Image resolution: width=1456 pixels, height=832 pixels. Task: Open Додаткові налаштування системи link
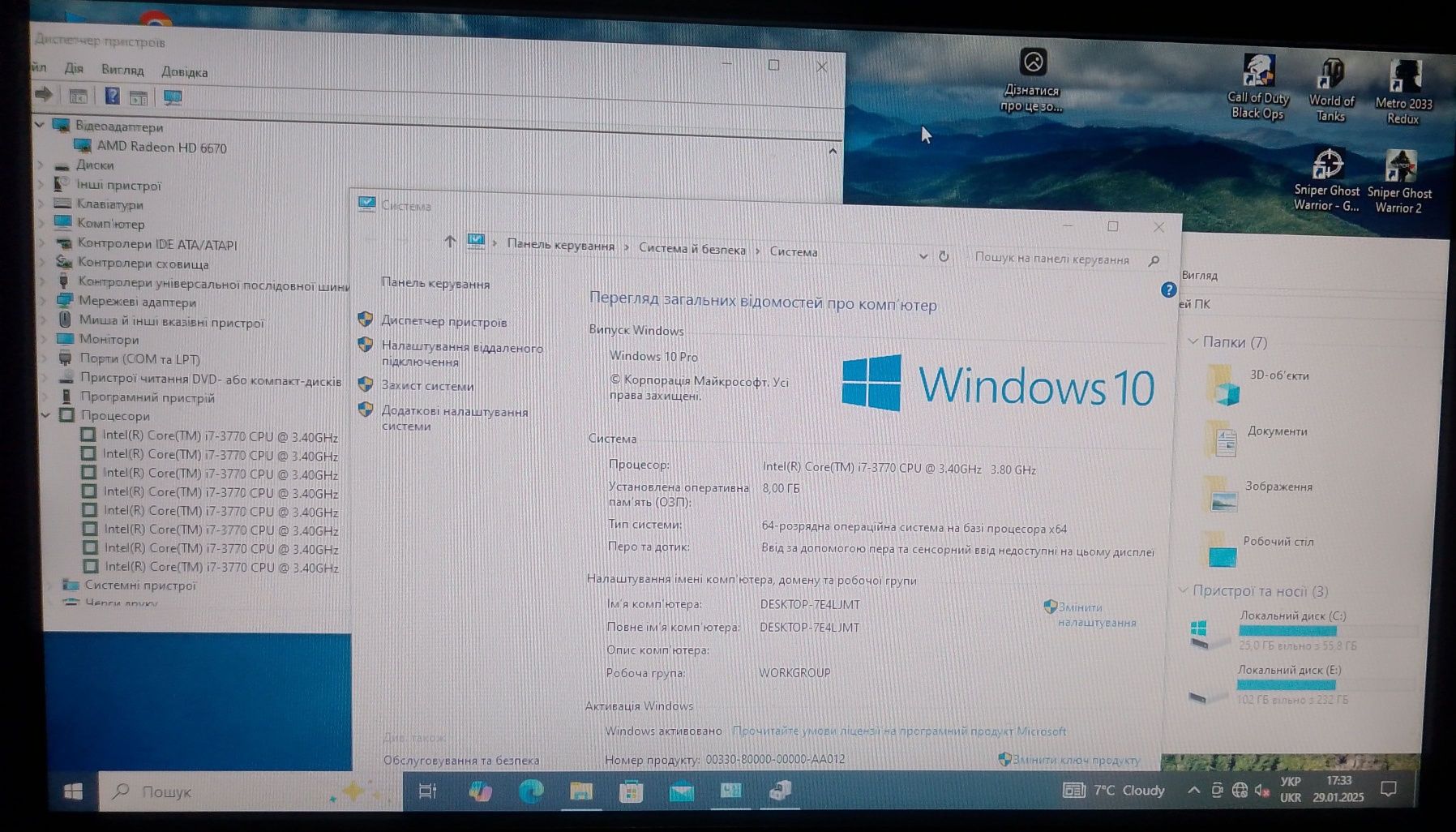point(454,418)
